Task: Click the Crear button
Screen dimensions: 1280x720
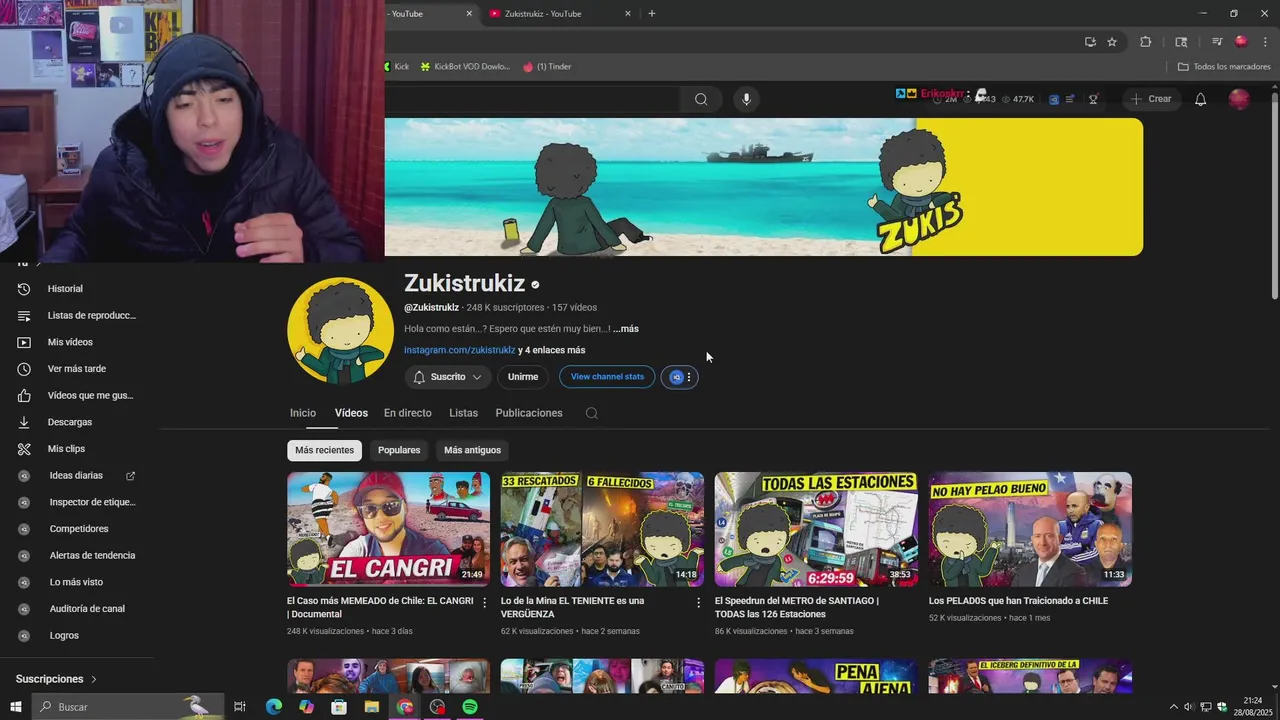Action: (1150, 99)
